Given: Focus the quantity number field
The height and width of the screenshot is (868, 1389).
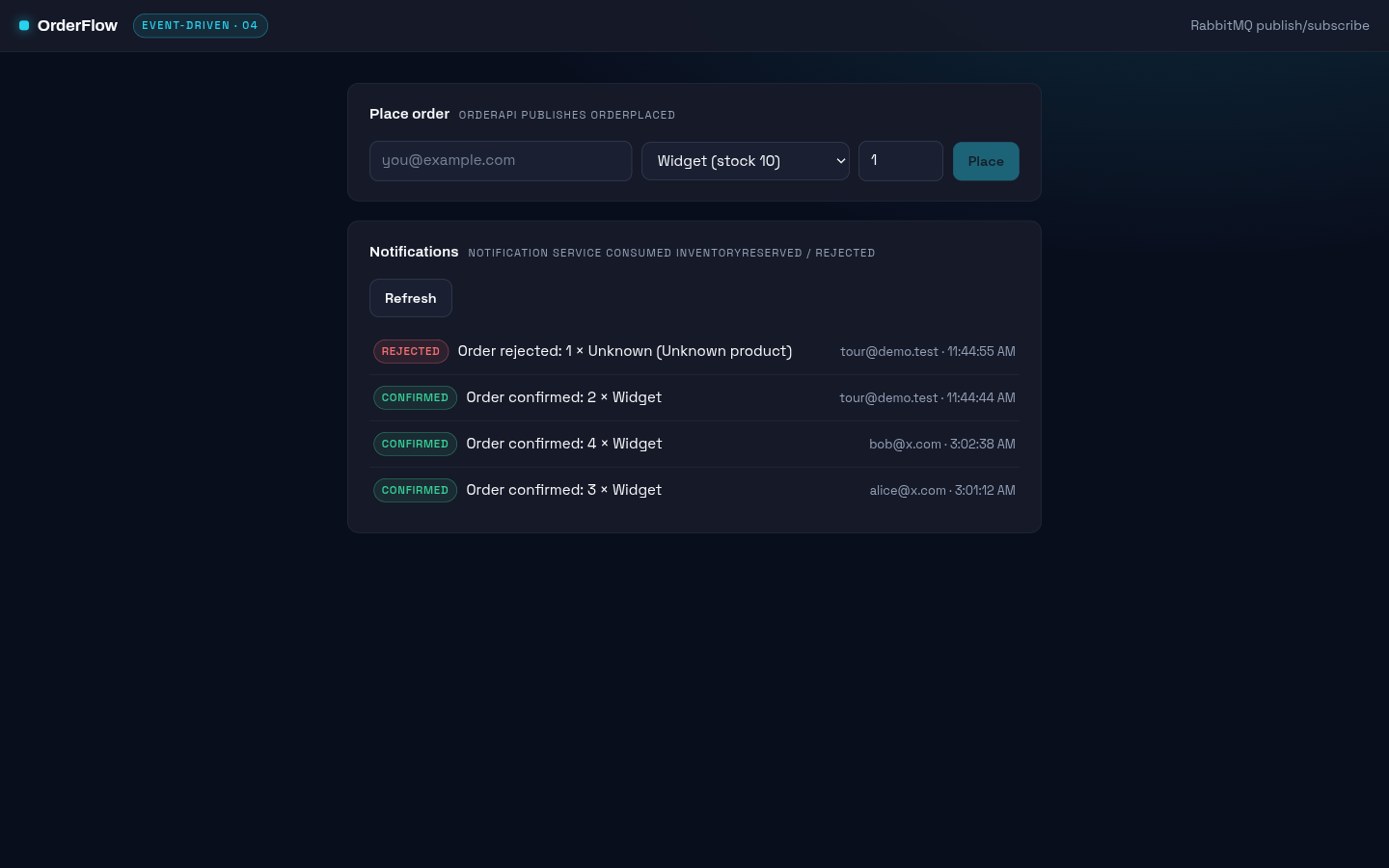Looking at the screenshot, I should point(901,161).
